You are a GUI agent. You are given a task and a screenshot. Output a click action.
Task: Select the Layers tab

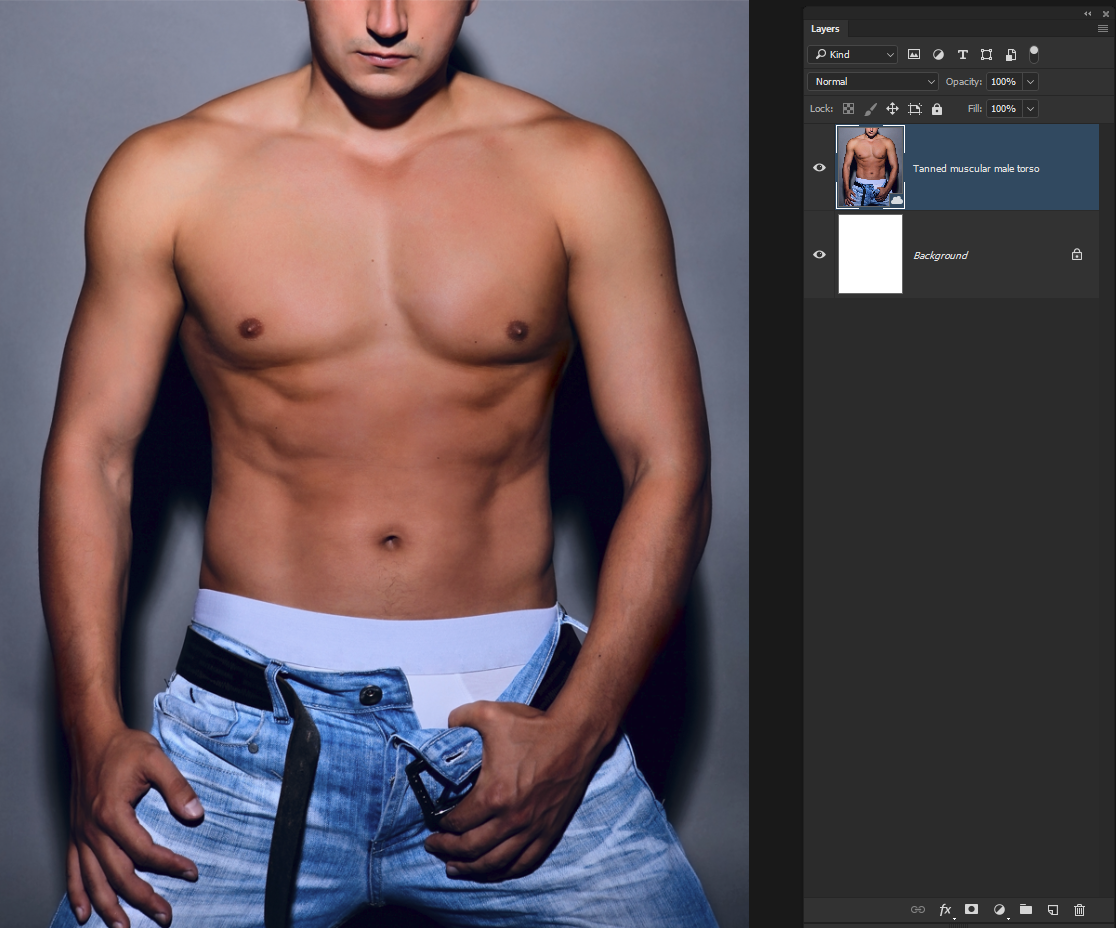click(825, 28)
